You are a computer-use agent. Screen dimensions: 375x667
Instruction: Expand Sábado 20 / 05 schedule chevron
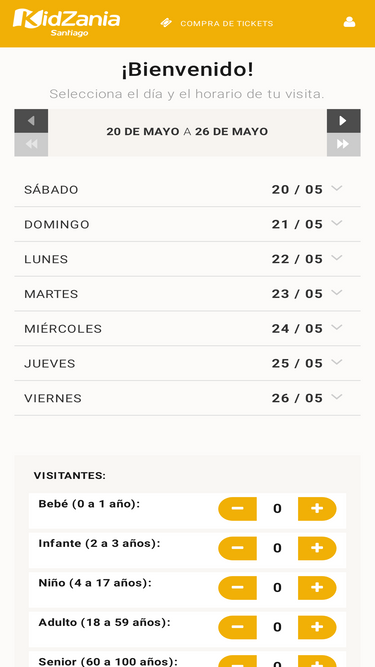click(337, 188)
